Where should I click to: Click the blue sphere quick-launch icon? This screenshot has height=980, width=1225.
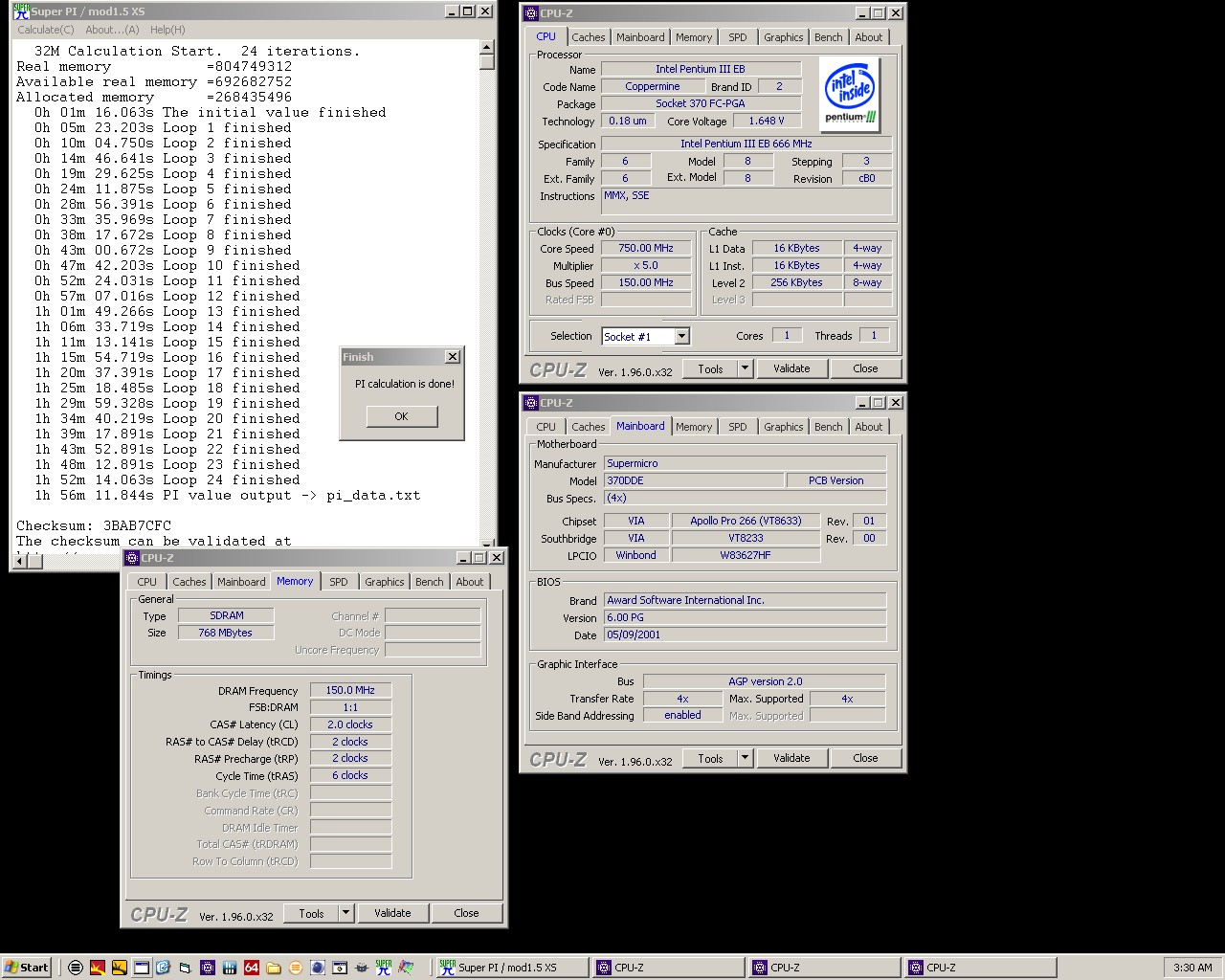point(318,968)
